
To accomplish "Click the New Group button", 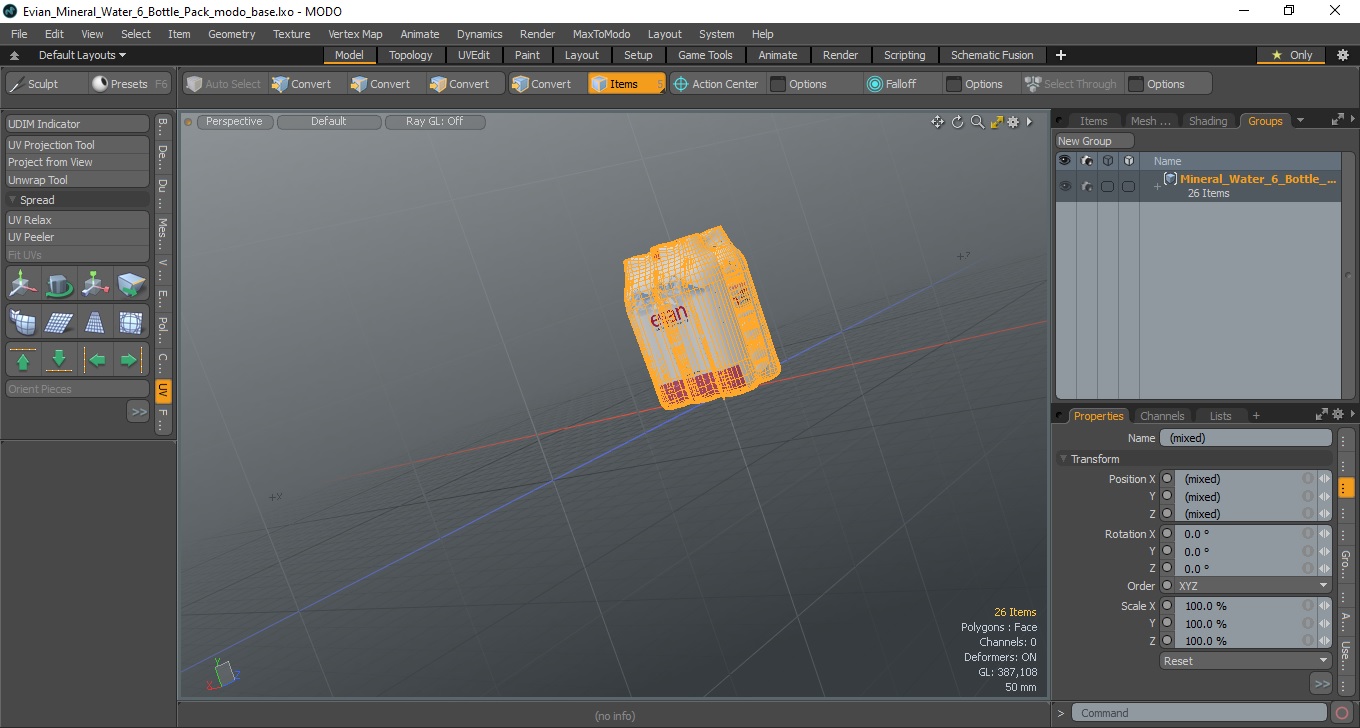I will 1094,141.
